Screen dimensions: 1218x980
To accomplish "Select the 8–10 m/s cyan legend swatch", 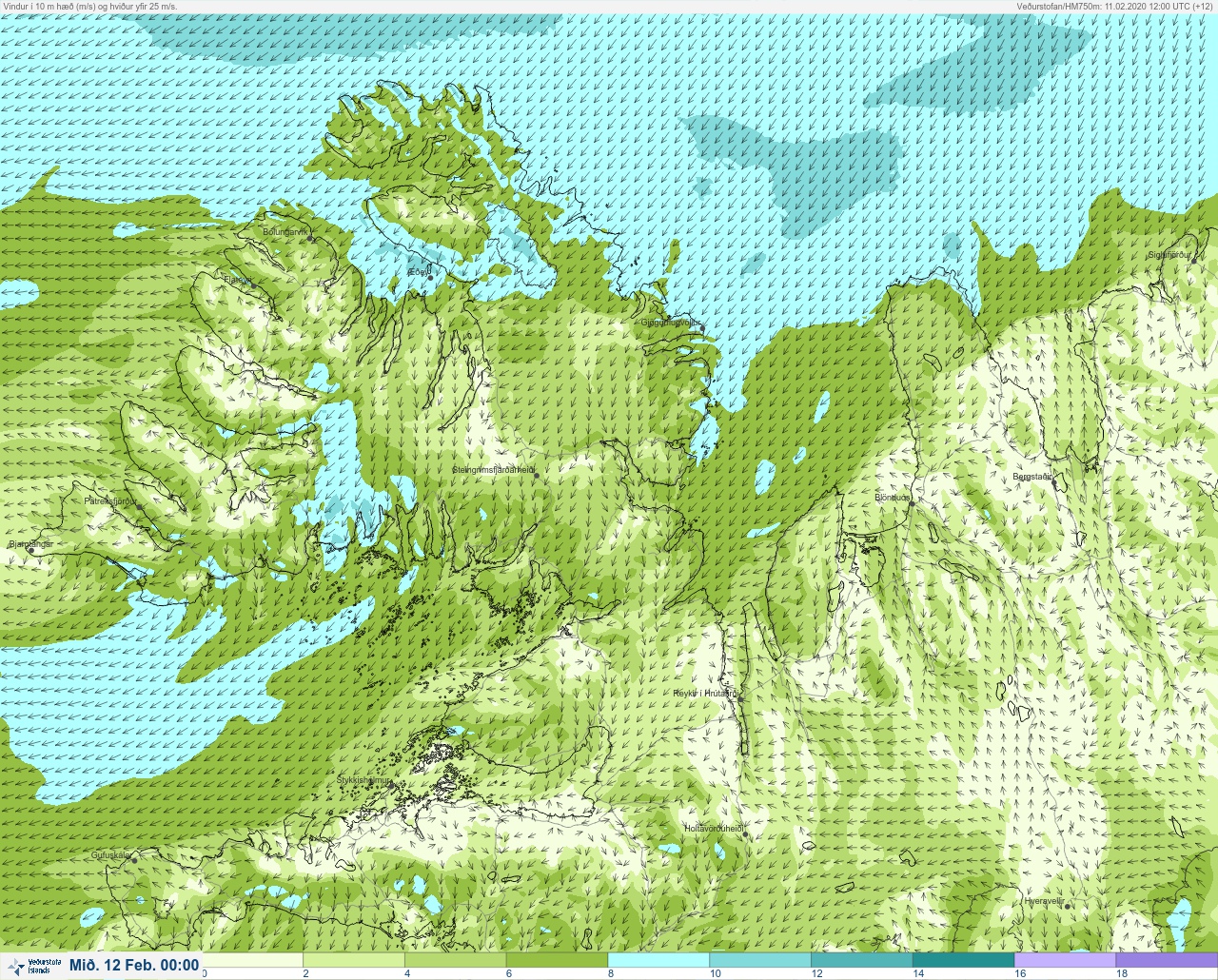I will 658,960.
